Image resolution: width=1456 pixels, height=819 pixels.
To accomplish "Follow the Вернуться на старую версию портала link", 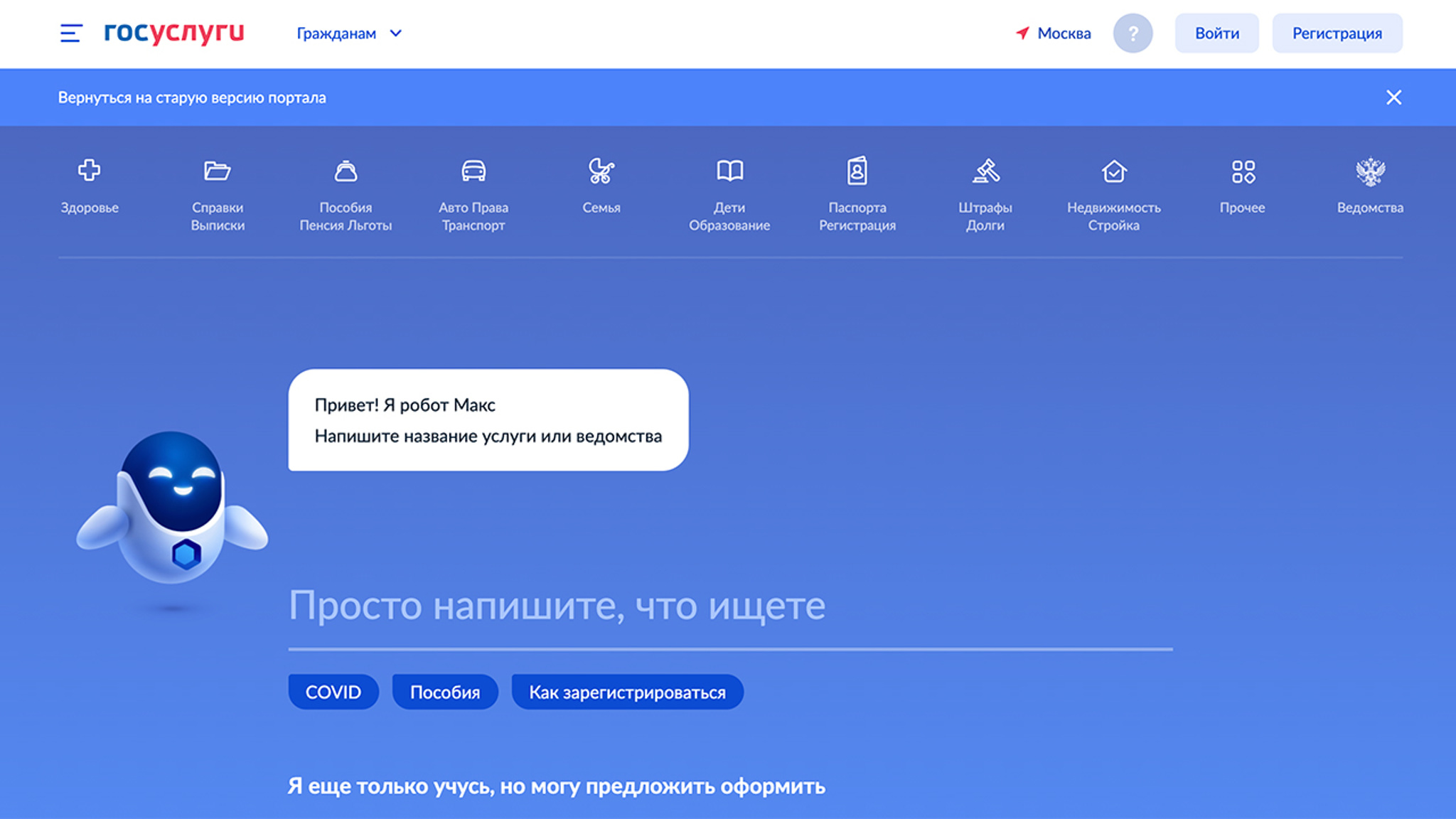I will 192,97.
